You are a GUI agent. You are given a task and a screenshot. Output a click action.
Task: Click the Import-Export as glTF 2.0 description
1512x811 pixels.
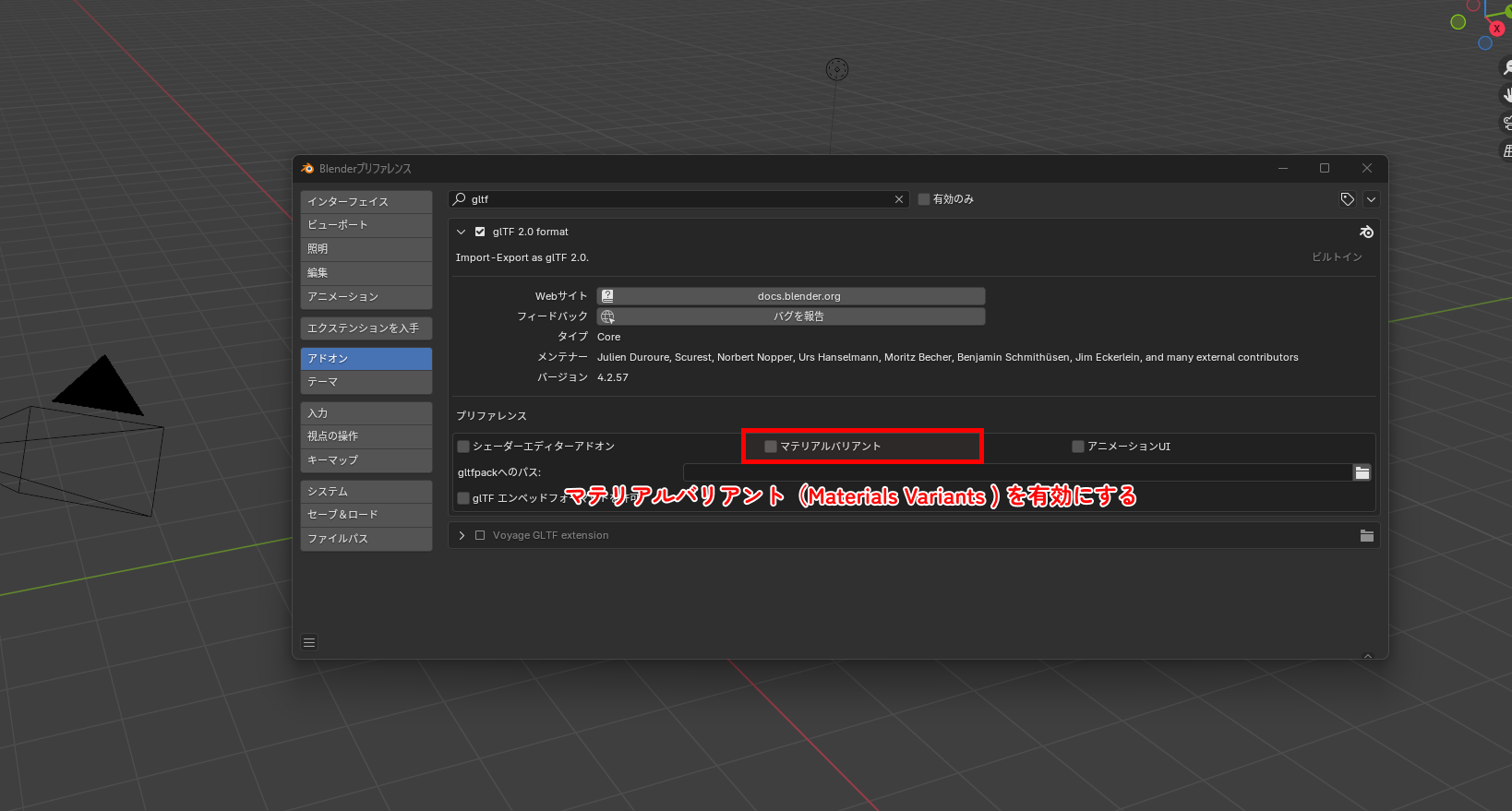(522, 258)
